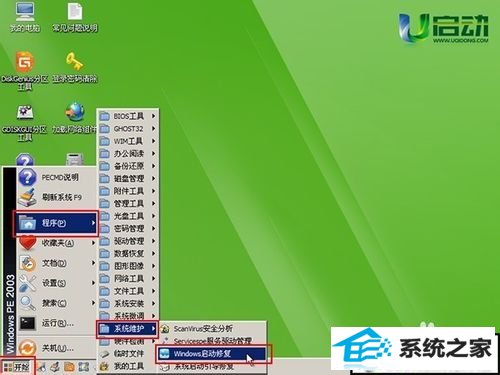Expand the 办公阅读 submenu arrow
The width and height of the screenshot is (500, 375).
point(154,154)
